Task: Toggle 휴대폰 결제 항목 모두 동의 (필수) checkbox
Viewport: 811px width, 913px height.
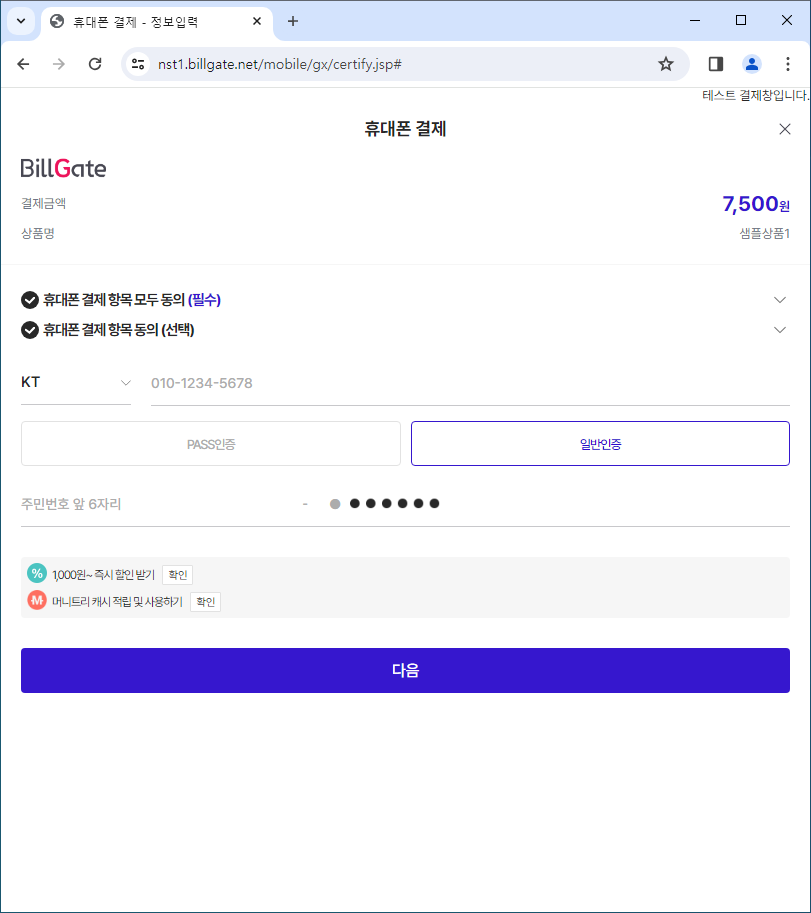Action: [x=30, y=300]
